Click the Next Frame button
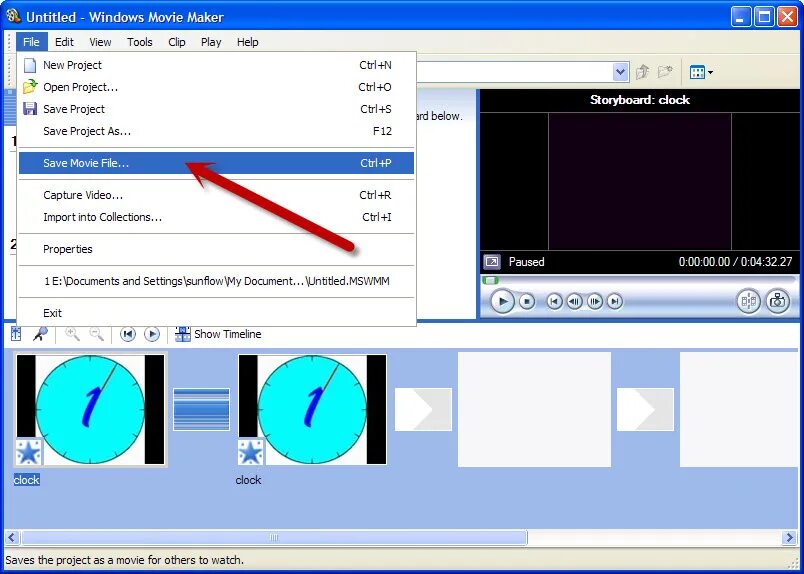The image size is (804, 574). 595,301
